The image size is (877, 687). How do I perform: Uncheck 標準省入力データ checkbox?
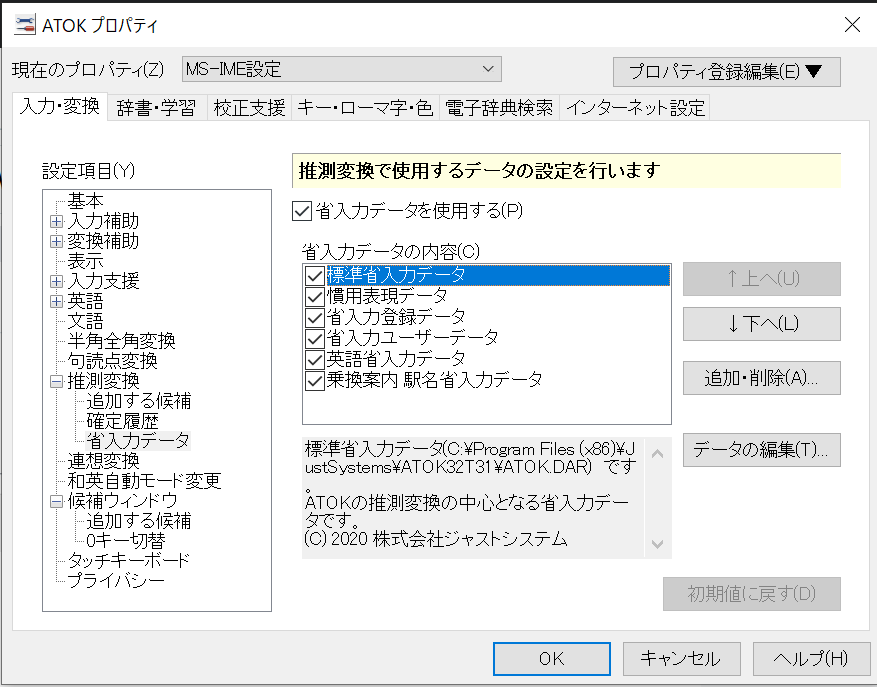coord(315,276)
